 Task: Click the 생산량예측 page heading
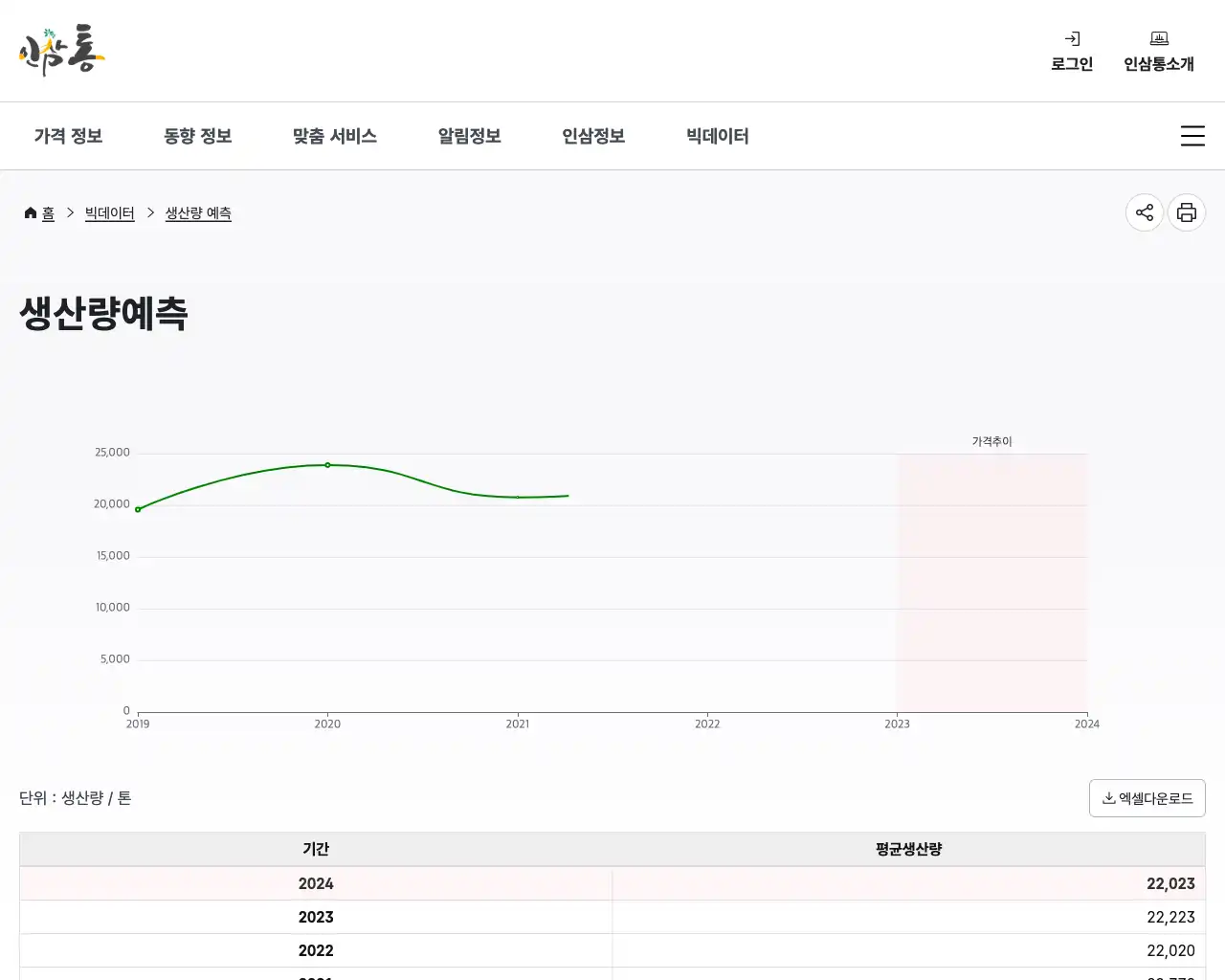[103, 314]
